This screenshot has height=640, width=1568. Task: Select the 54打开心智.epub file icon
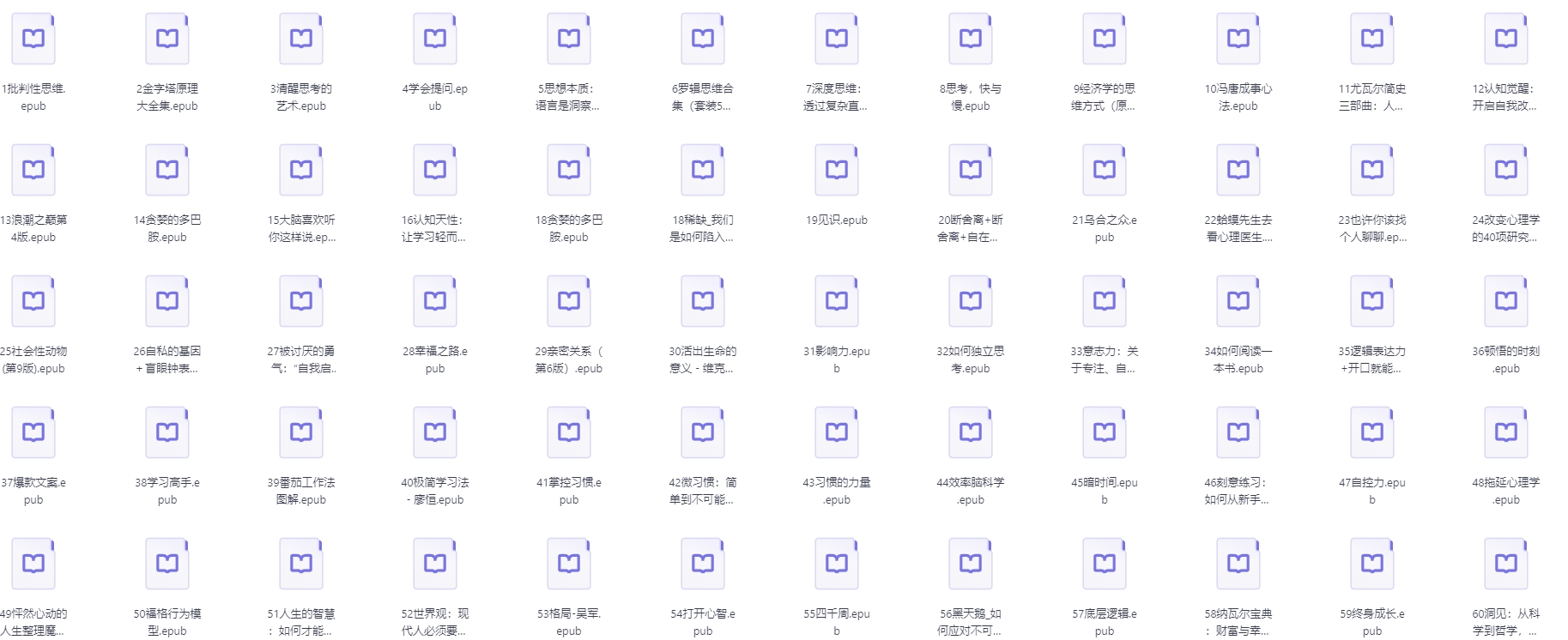703,564
